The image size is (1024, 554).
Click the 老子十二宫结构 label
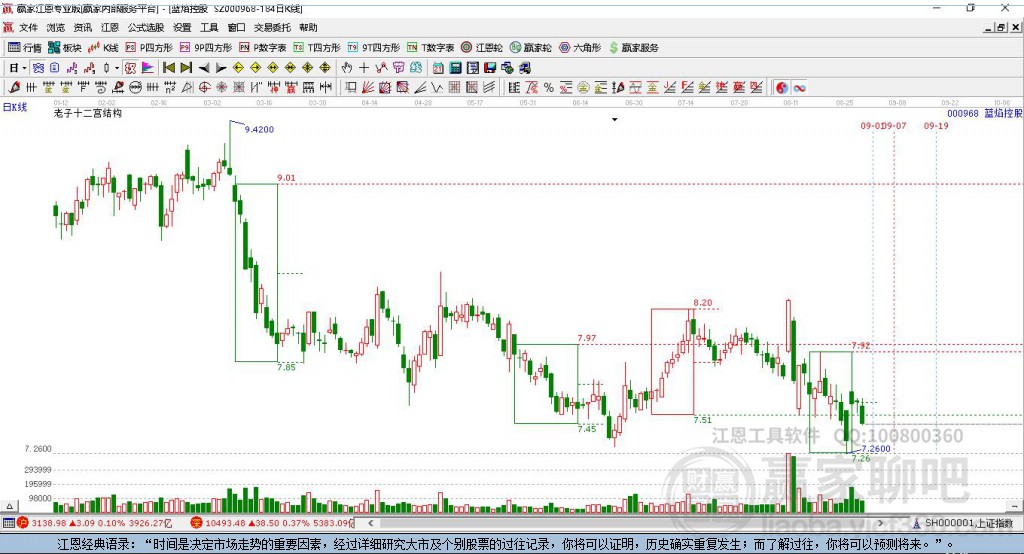(x=88, y=113)
